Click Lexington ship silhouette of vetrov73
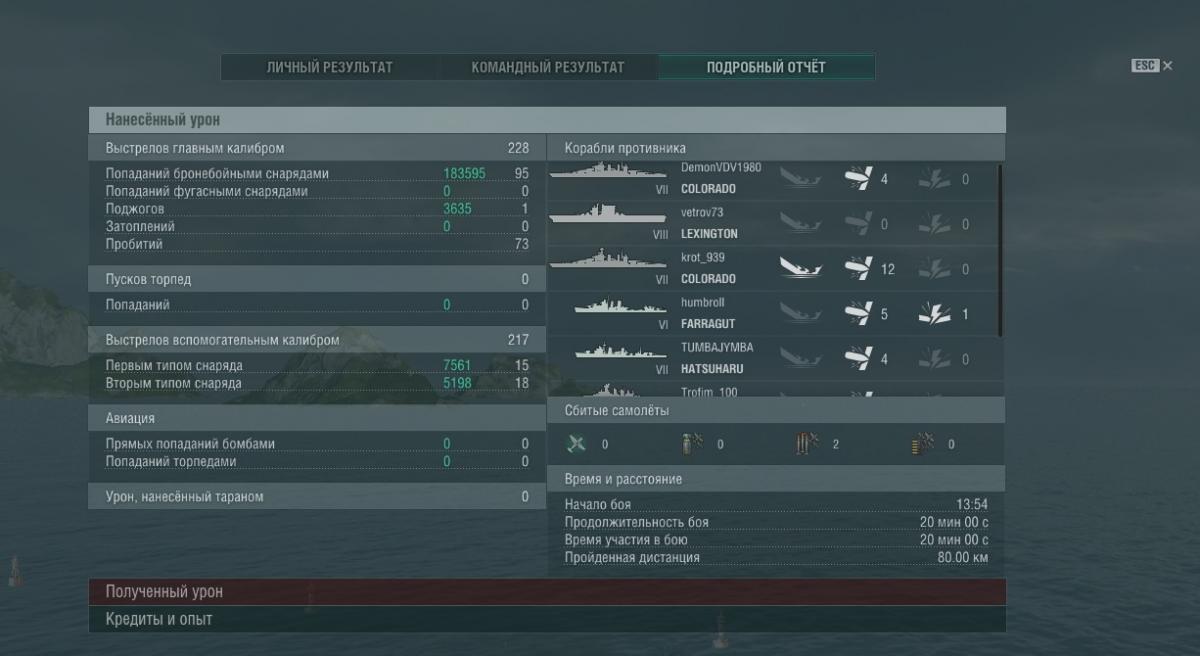The height and width of the screenshot is (656, 1200). coord(608,216)
